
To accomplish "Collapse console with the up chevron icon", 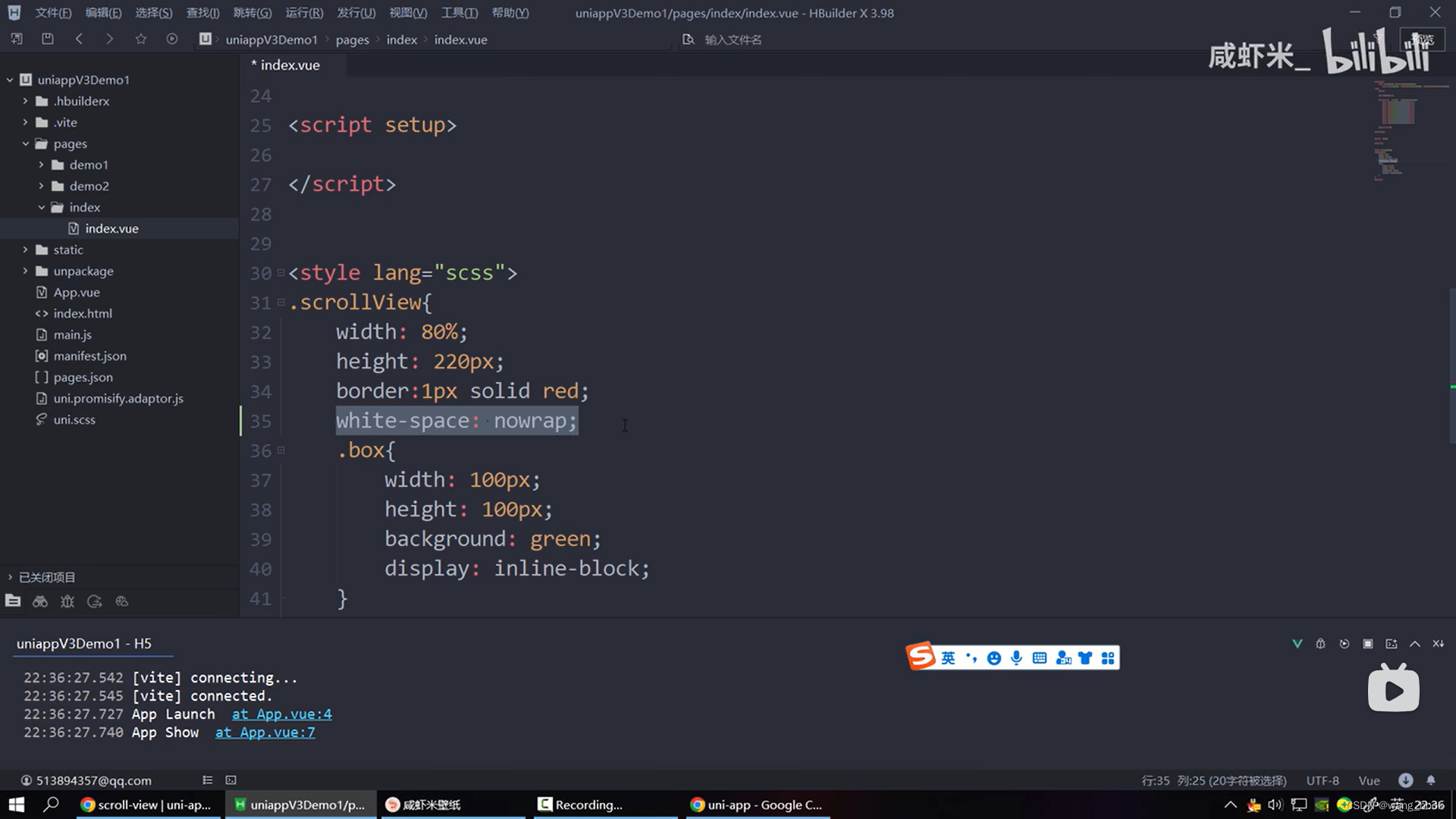I will click(1415, 643).
